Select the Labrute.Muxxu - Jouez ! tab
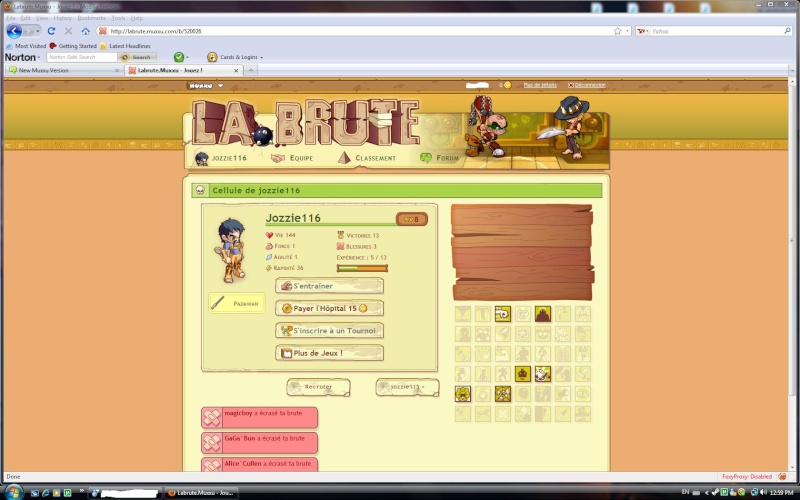Screen dimensions: 800x500 click(183, 70)
